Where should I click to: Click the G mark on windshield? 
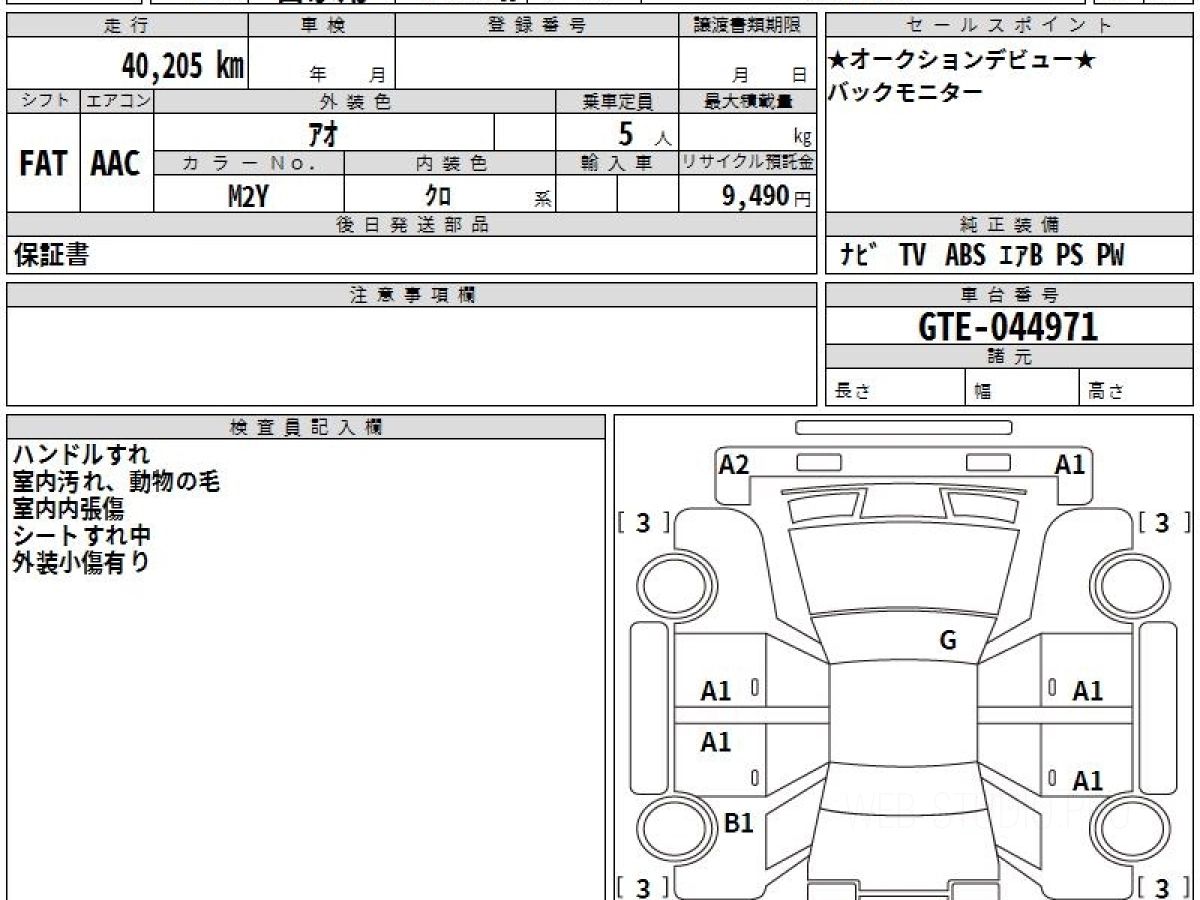[948, 641]
